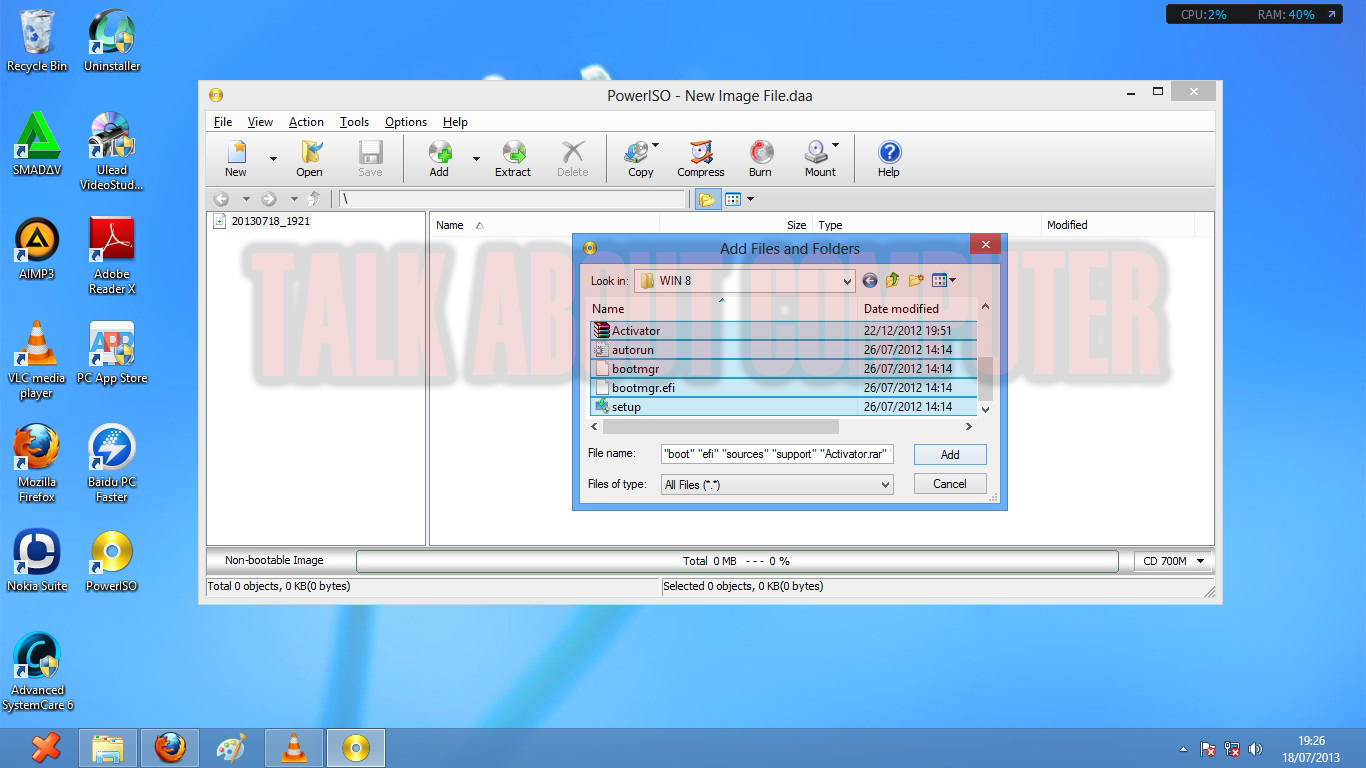
Task: Click the Non-bootable Image status label
Action: point(274,561)
